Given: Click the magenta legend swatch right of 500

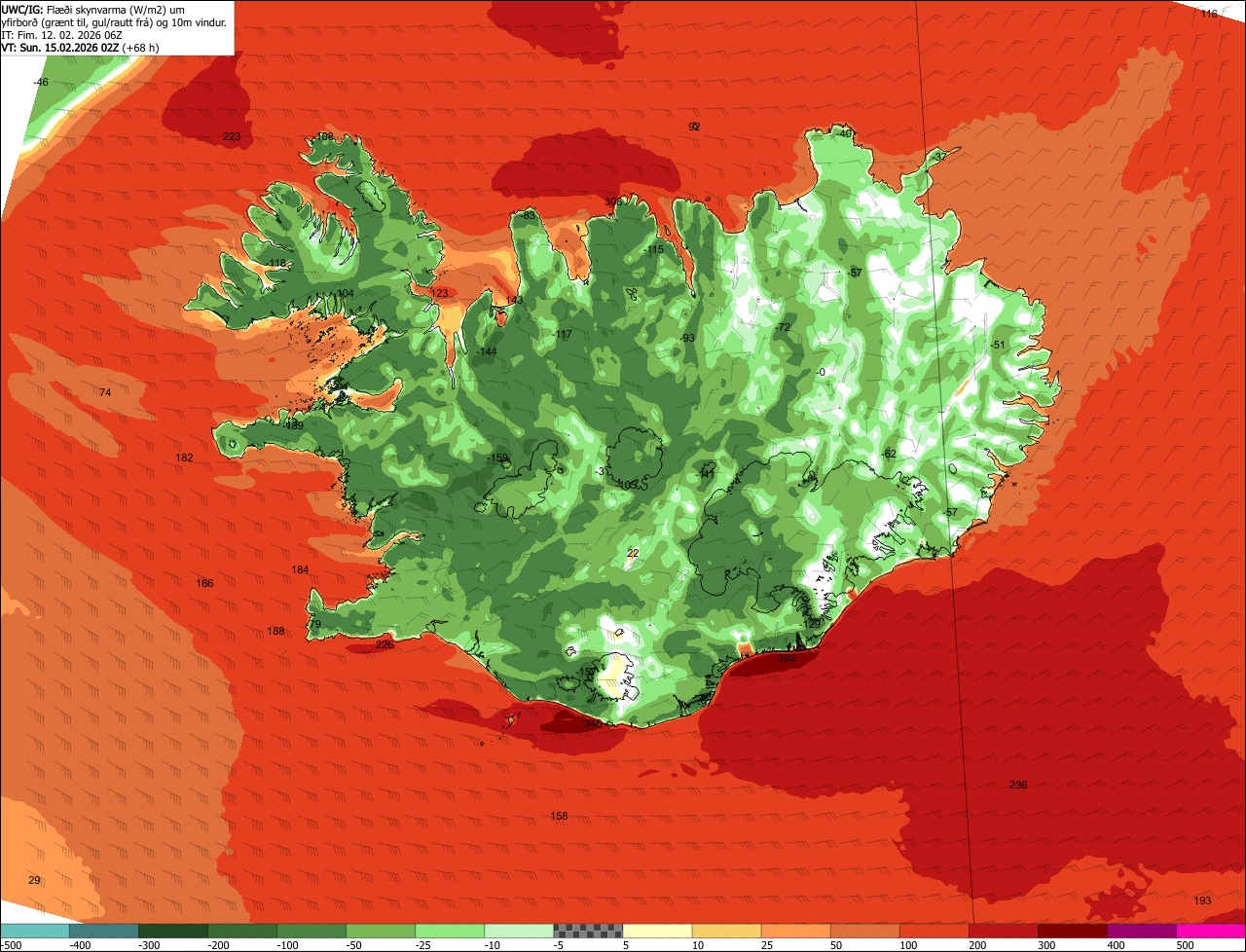Looking at the screenshot, I should (1211, 931).
